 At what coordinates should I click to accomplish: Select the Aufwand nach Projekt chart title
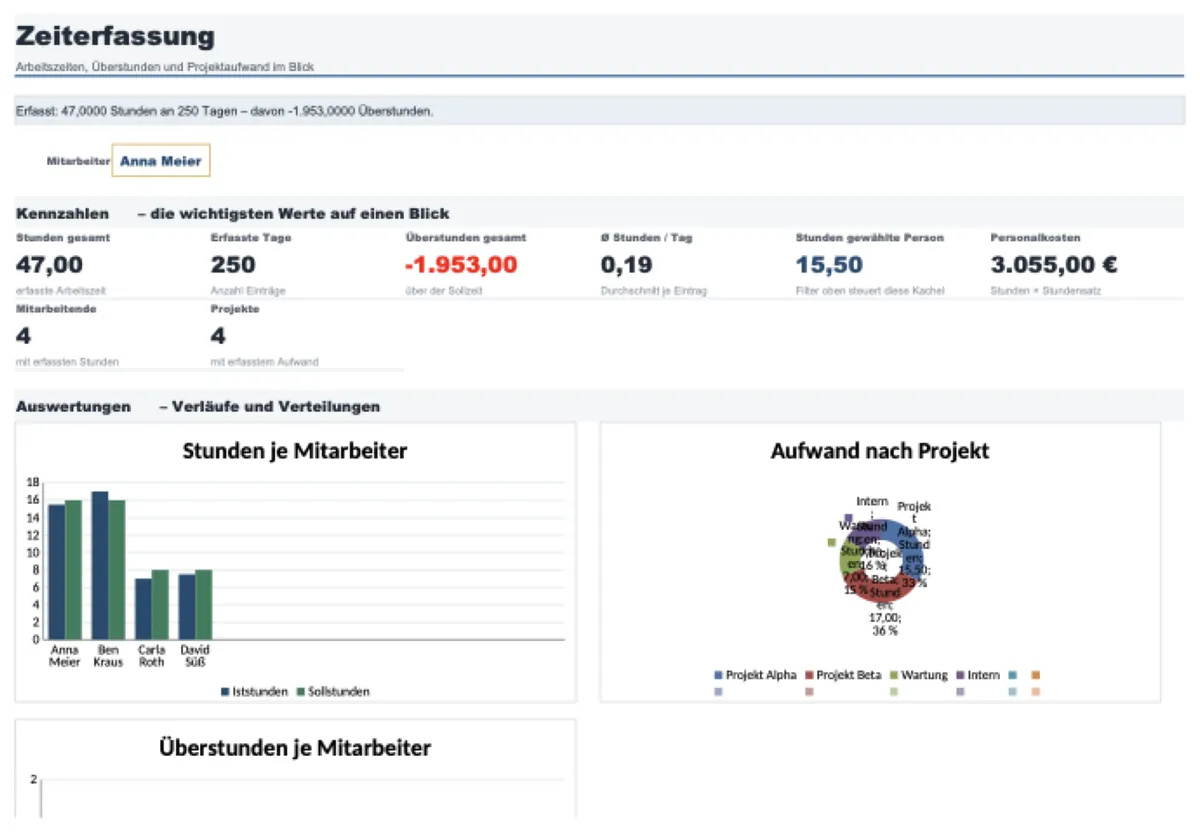pos(880,451)
